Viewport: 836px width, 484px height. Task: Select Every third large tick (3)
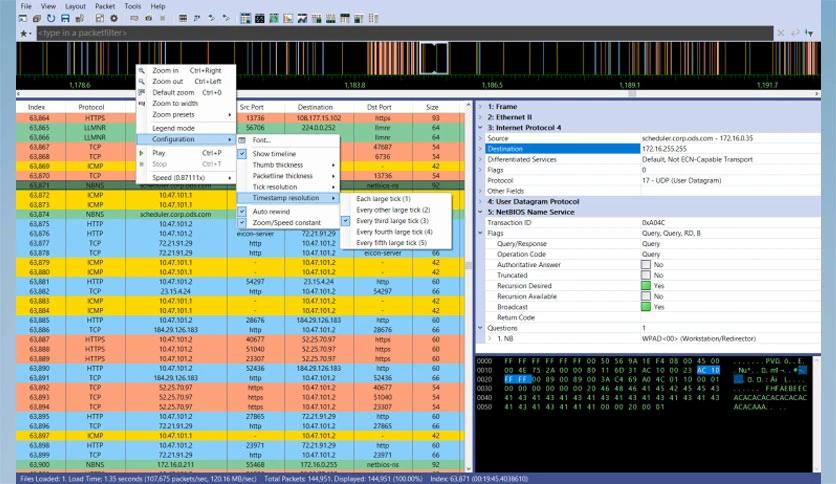[396, 221]
